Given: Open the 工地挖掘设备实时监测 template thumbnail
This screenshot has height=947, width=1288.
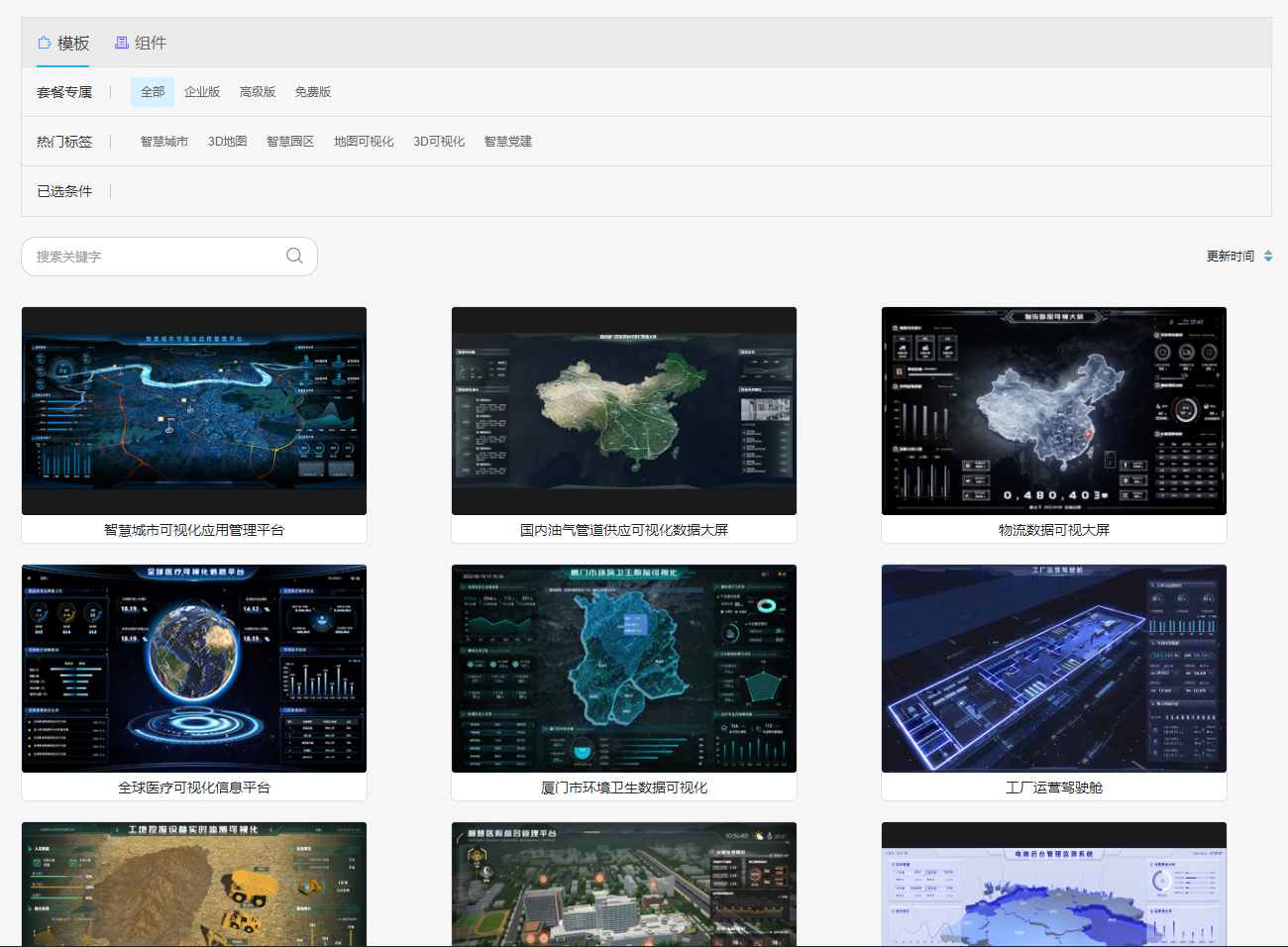Looking at the screenshot, I should pyautogui.click(x=194, y=884).
